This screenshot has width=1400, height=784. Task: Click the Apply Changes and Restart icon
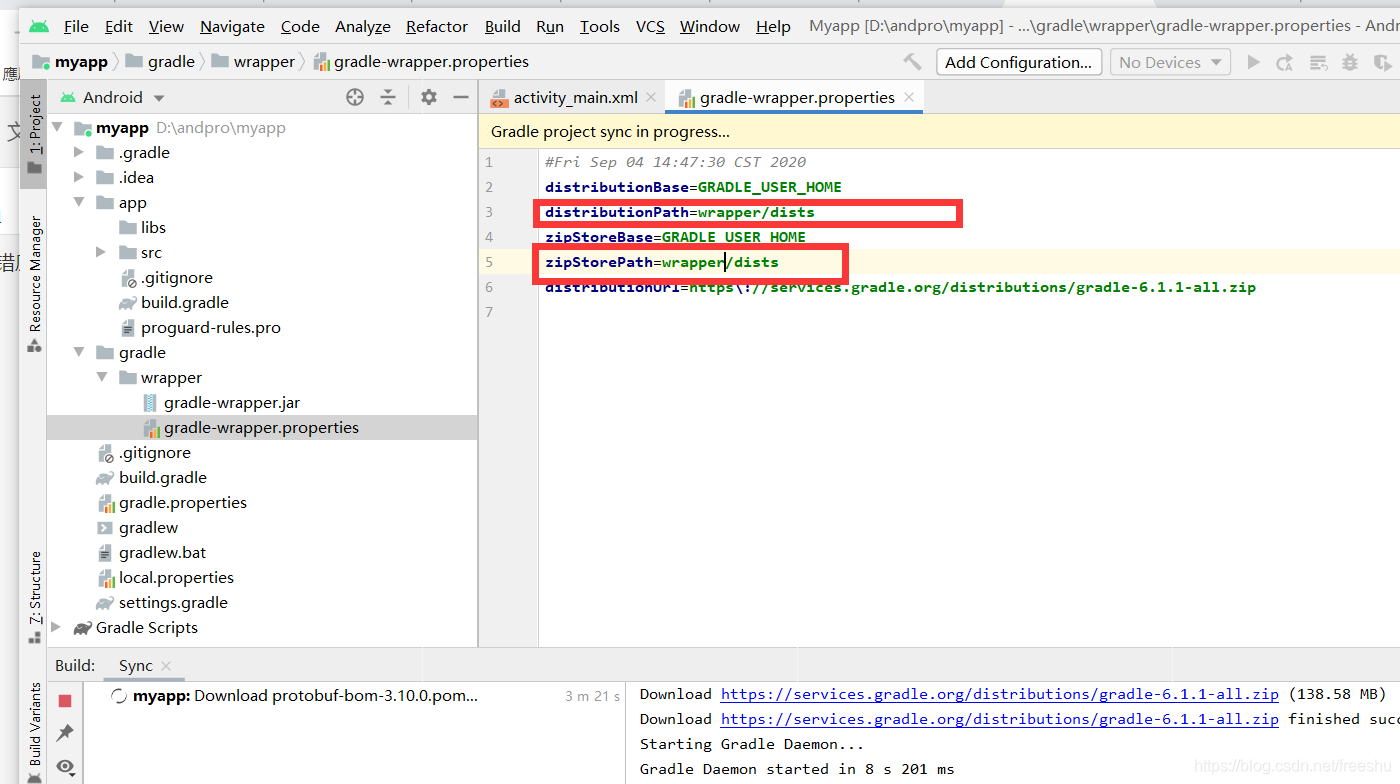point(1286,62)
